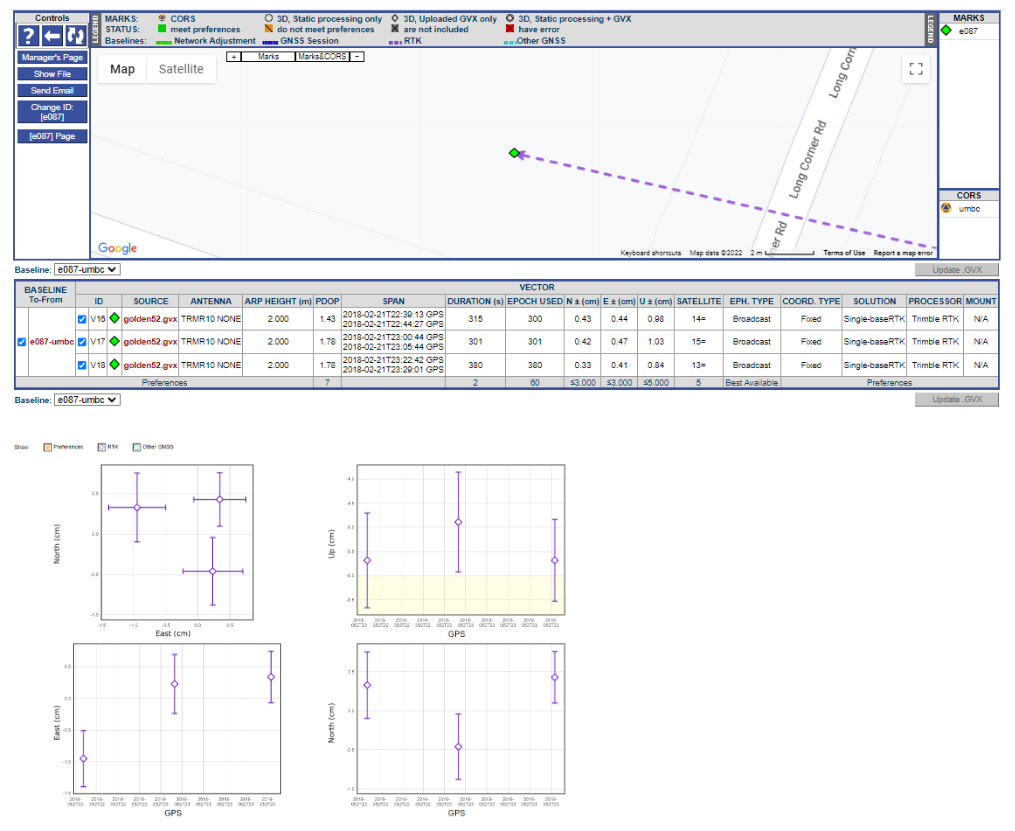Click the plus zoom button above map
Viewport: 1015px width, 831px height.
[x=233, y=57]
